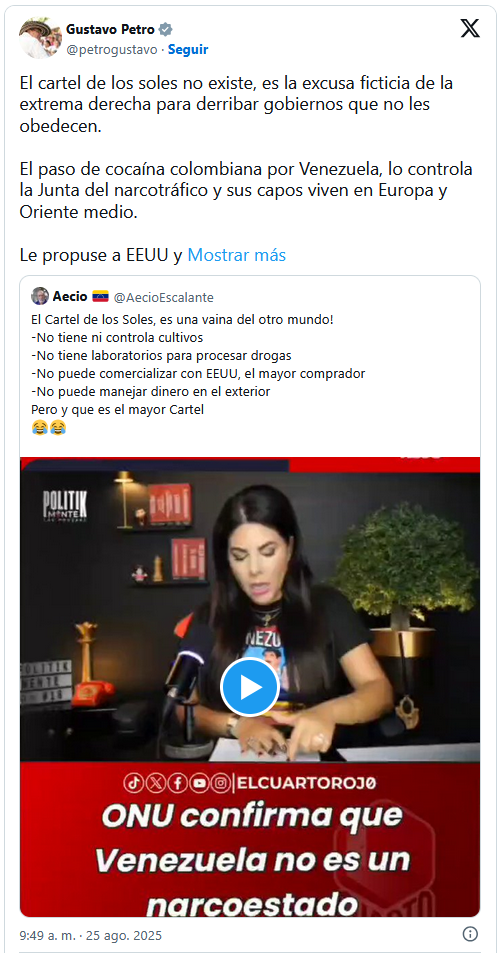Image resolution: width=497 pixels, height=953 pixels.
Task: Click Aecio's small profile avatar
Action: click(40, 296)
